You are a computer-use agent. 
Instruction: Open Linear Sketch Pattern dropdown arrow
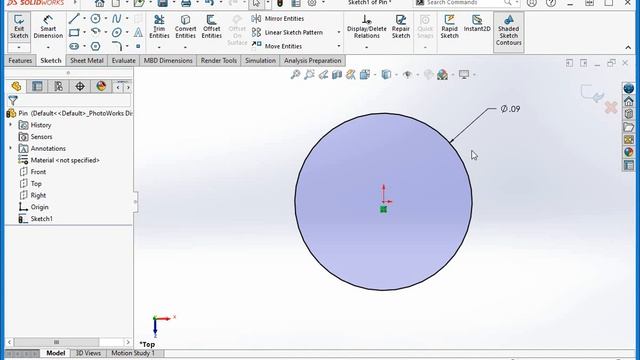tap(338, 32)
